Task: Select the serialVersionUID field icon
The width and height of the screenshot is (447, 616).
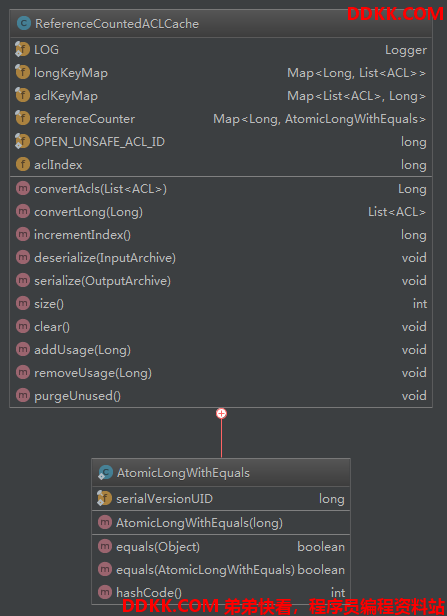Action: coord(104,498)
